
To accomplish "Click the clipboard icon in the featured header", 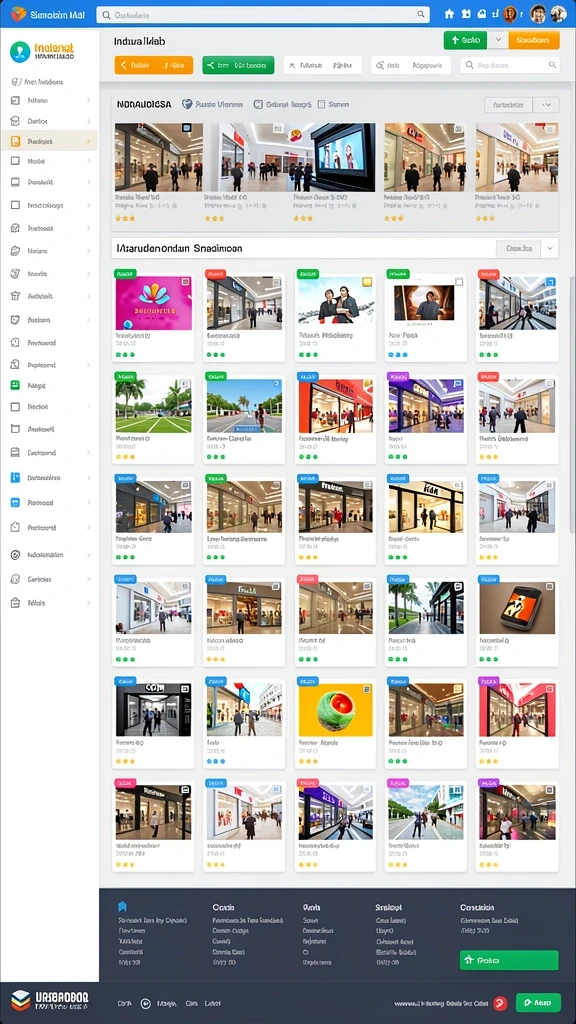I will [258, 104].
